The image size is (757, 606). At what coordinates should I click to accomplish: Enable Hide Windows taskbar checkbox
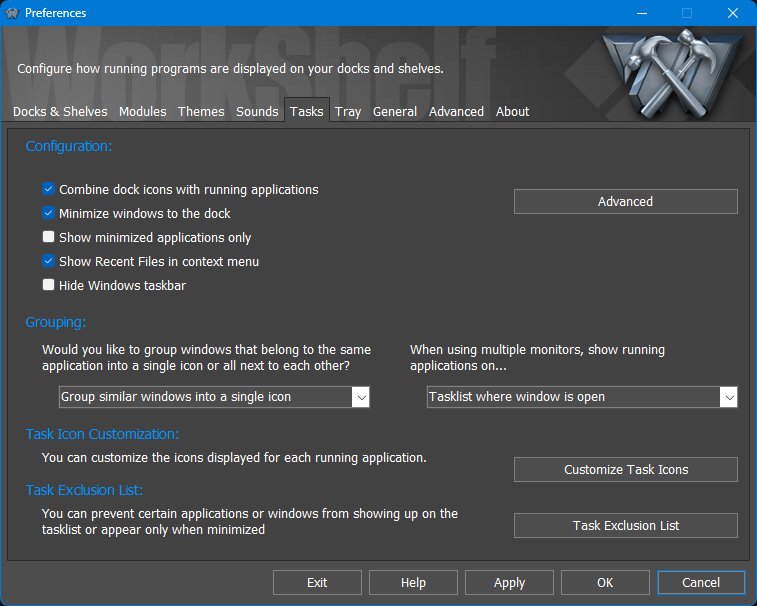click(48, 285)
